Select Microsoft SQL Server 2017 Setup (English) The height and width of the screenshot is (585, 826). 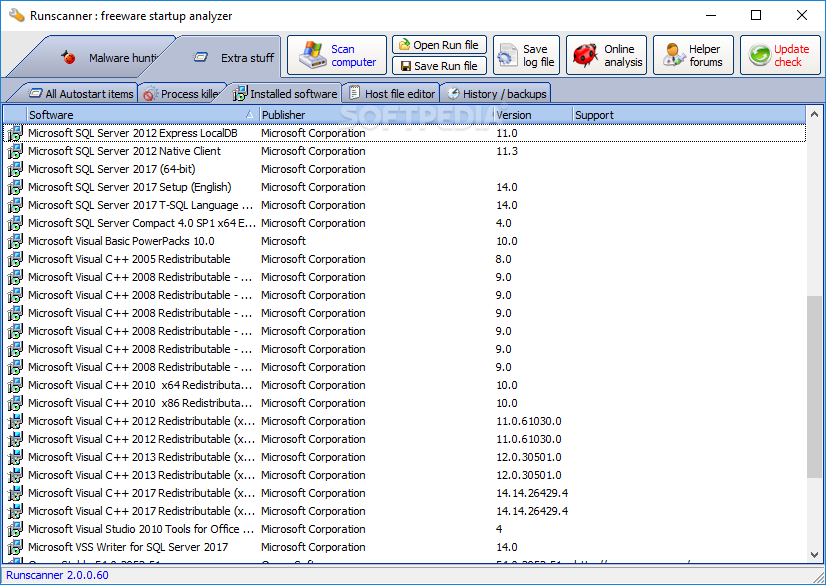[130, 187]
